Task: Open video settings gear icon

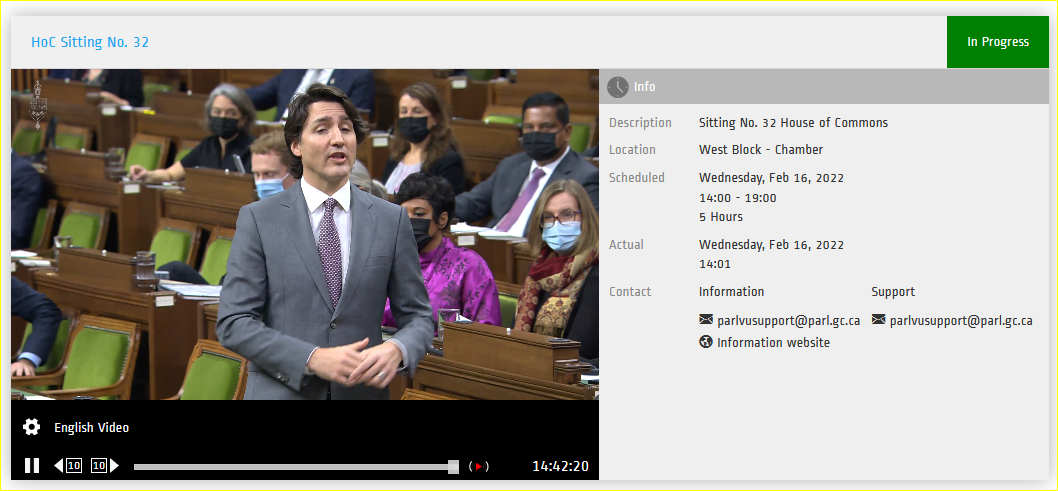Action: coord(31,427)
